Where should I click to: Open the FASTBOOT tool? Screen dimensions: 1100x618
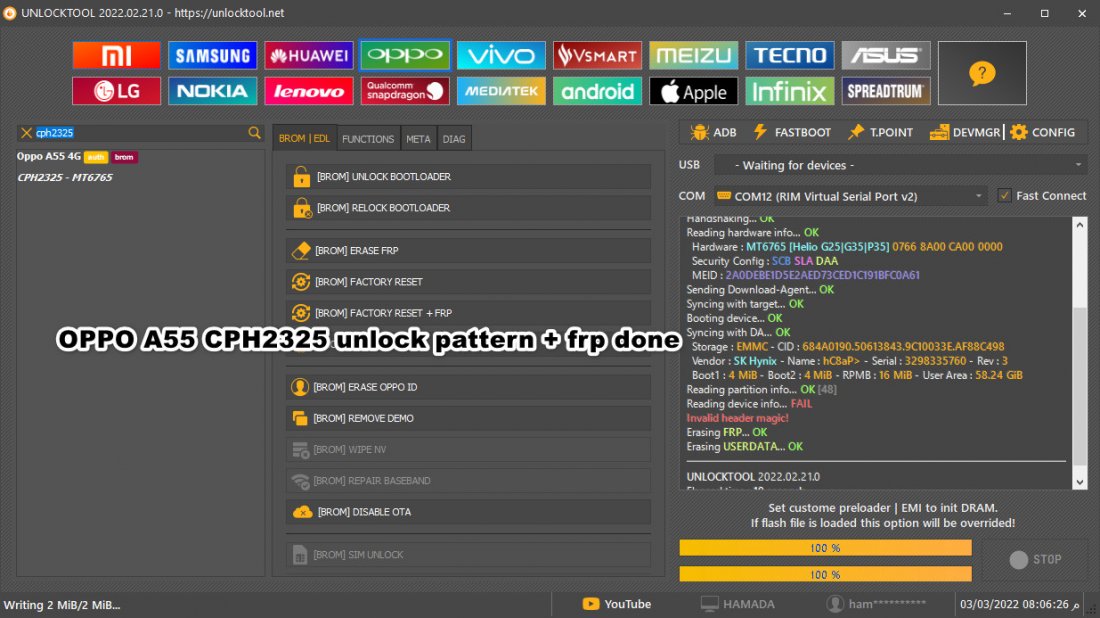pos(791,132)
